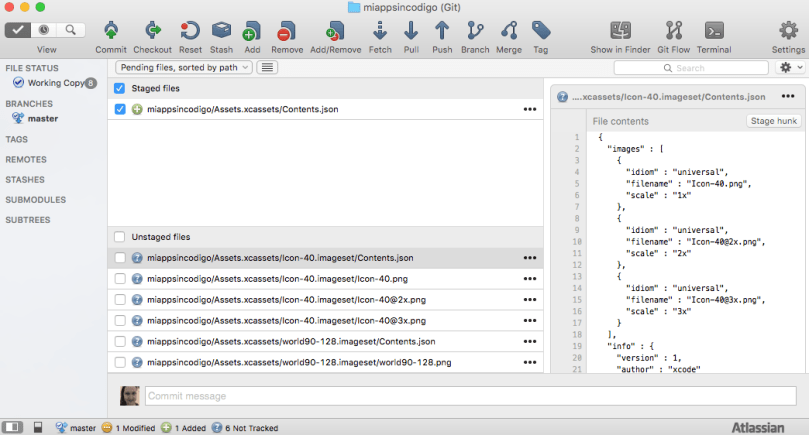Open the Merge tool
The height and width of the screenshot is (435, 809).
[509, 30]
